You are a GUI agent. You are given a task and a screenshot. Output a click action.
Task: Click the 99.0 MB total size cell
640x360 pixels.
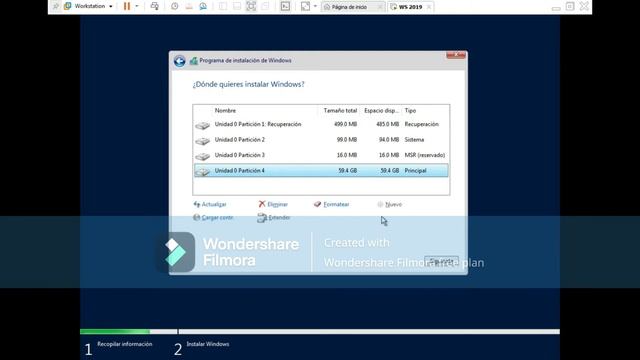tap(347, 140)
